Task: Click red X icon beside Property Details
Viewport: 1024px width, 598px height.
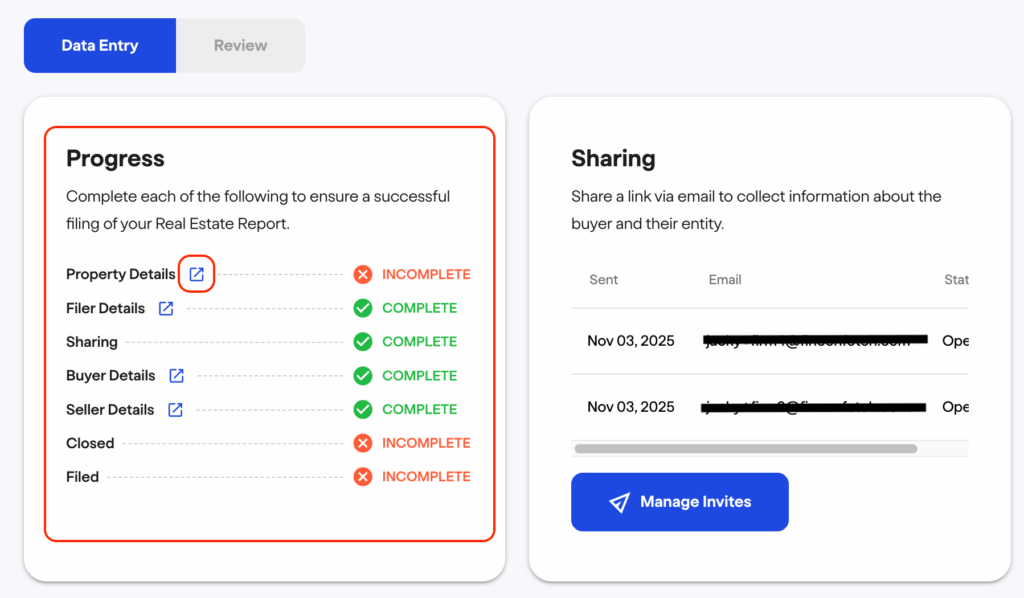Action: [363, 274]
